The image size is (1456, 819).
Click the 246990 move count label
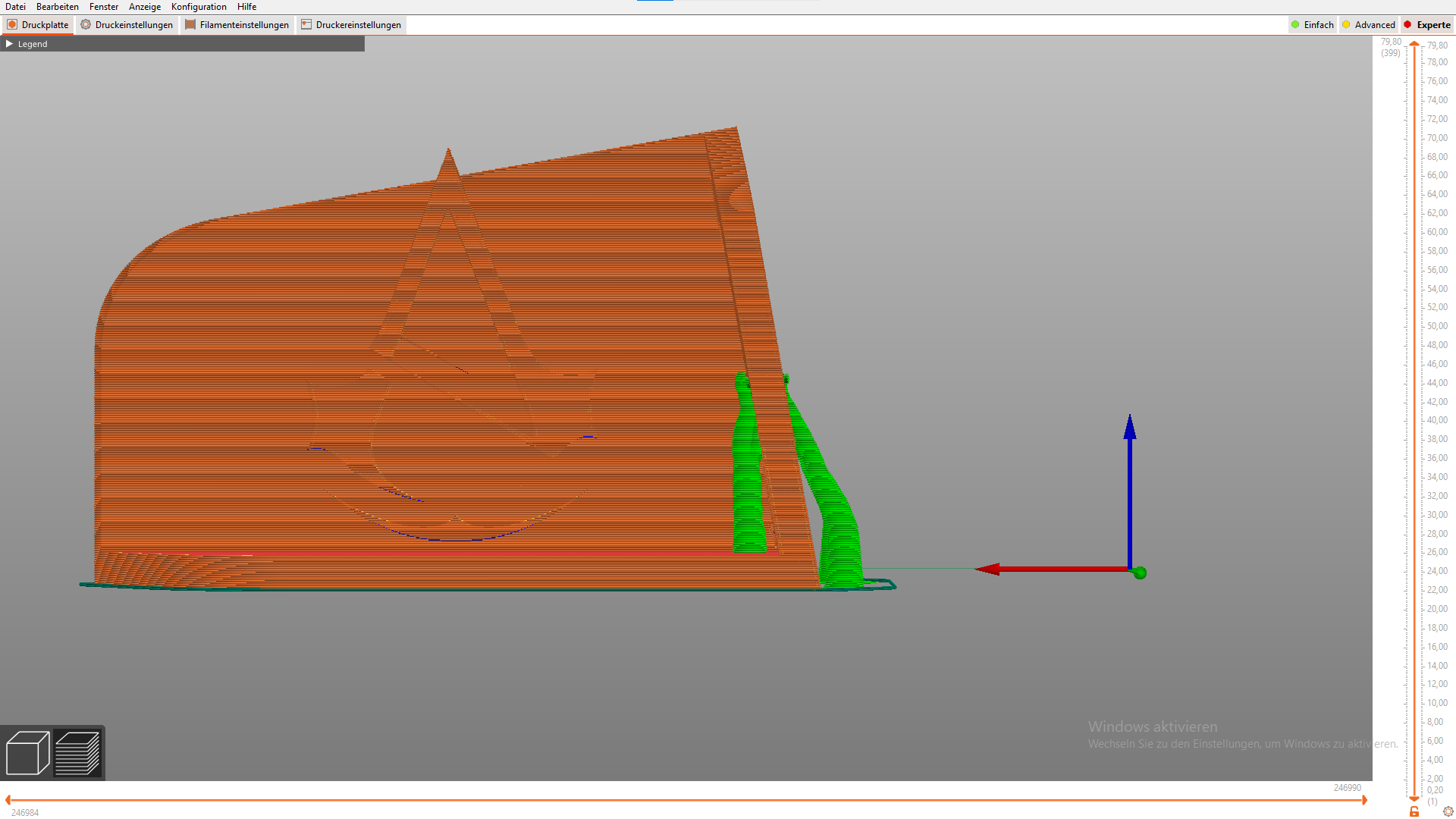[1347, 788]
